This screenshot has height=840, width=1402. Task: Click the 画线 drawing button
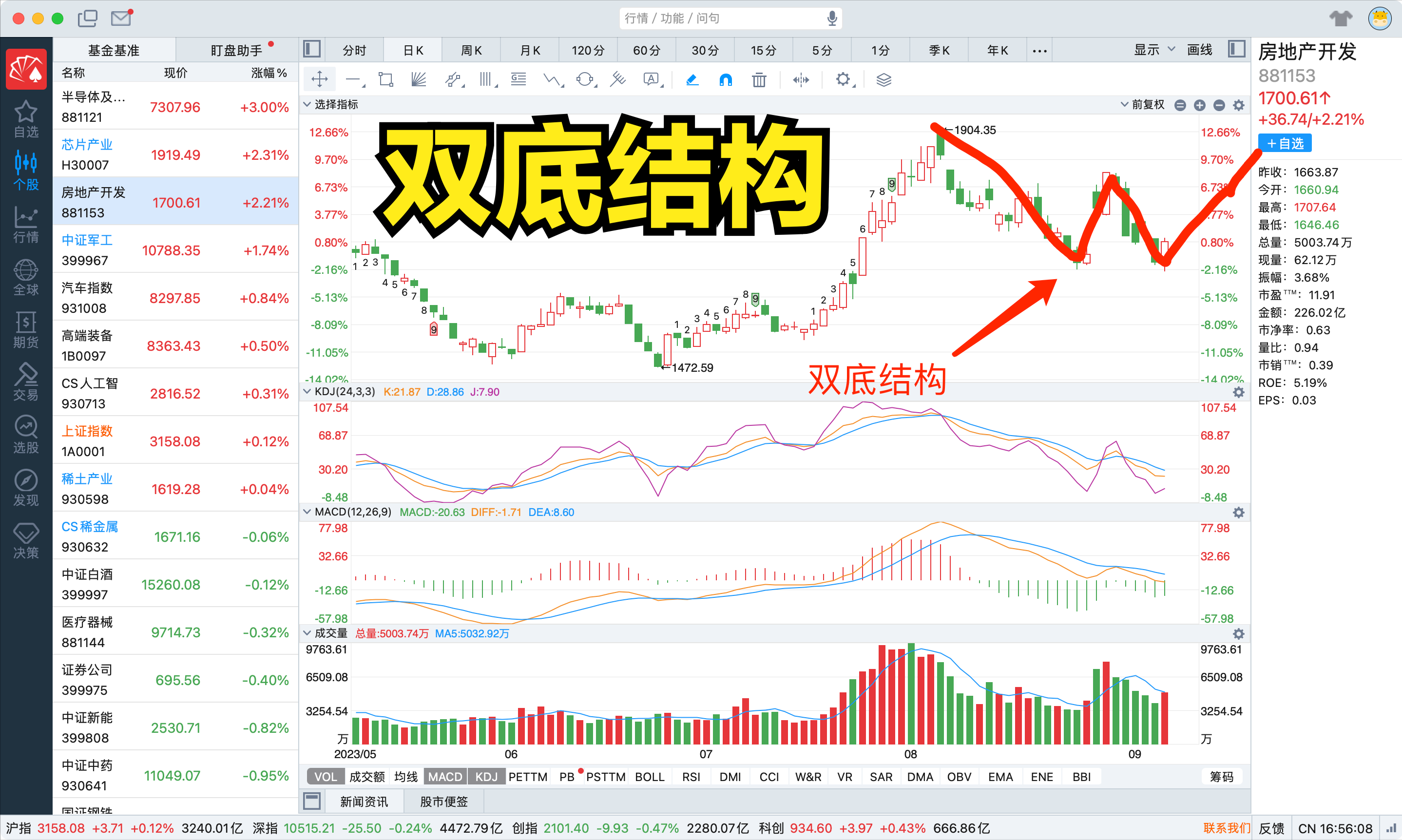1199,50
